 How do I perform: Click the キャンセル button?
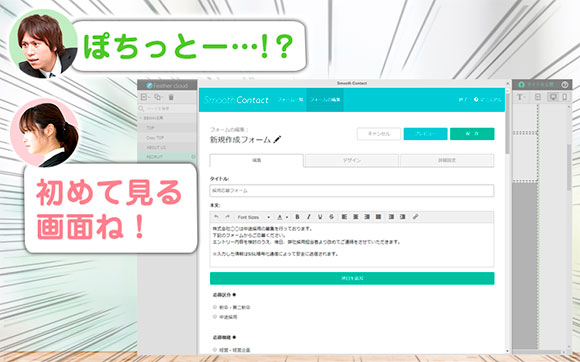[x=379, y=134]
